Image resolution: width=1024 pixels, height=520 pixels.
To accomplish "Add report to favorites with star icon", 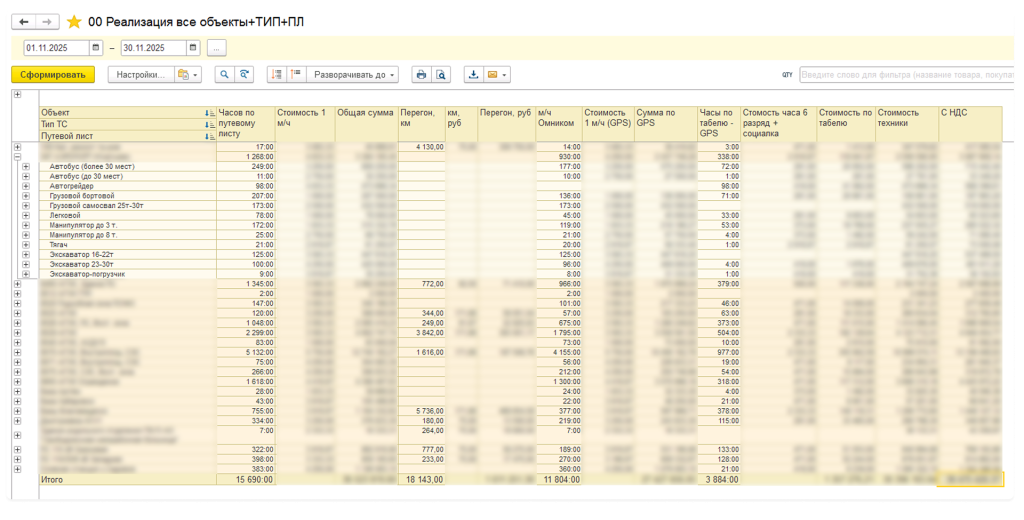I will (74, 21).
